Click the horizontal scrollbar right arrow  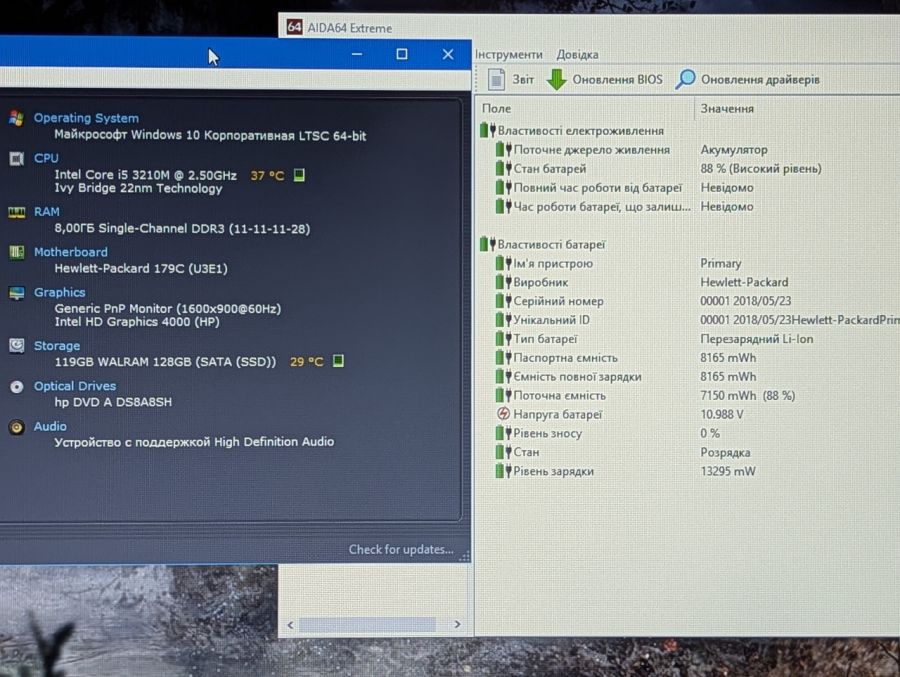457,624
